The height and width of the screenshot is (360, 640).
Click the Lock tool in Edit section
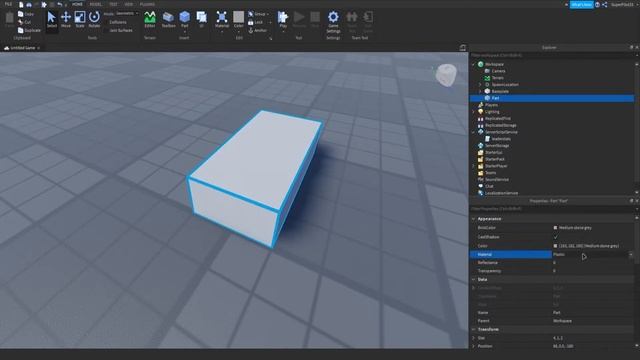(x=256, y=22)
